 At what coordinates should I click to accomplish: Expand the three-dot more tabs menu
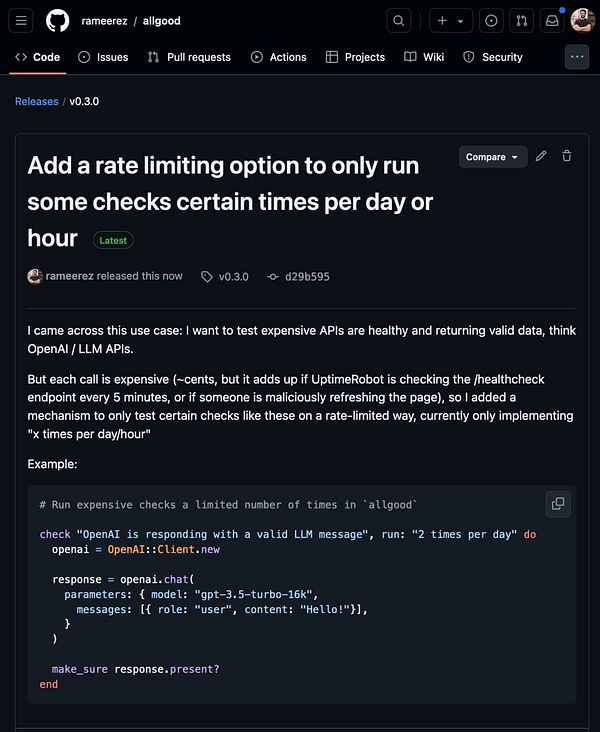[577, 57]
